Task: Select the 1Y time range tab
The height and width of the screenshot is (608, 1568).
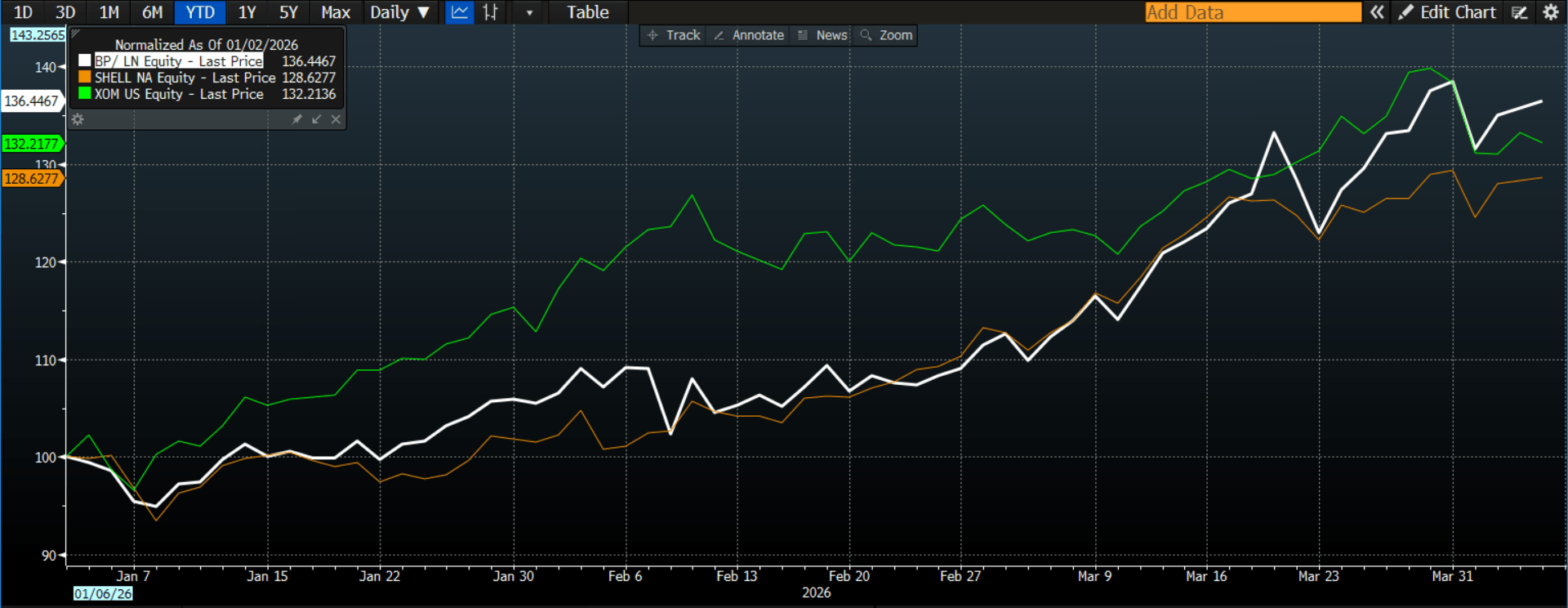Action: (x=247, y=12)
